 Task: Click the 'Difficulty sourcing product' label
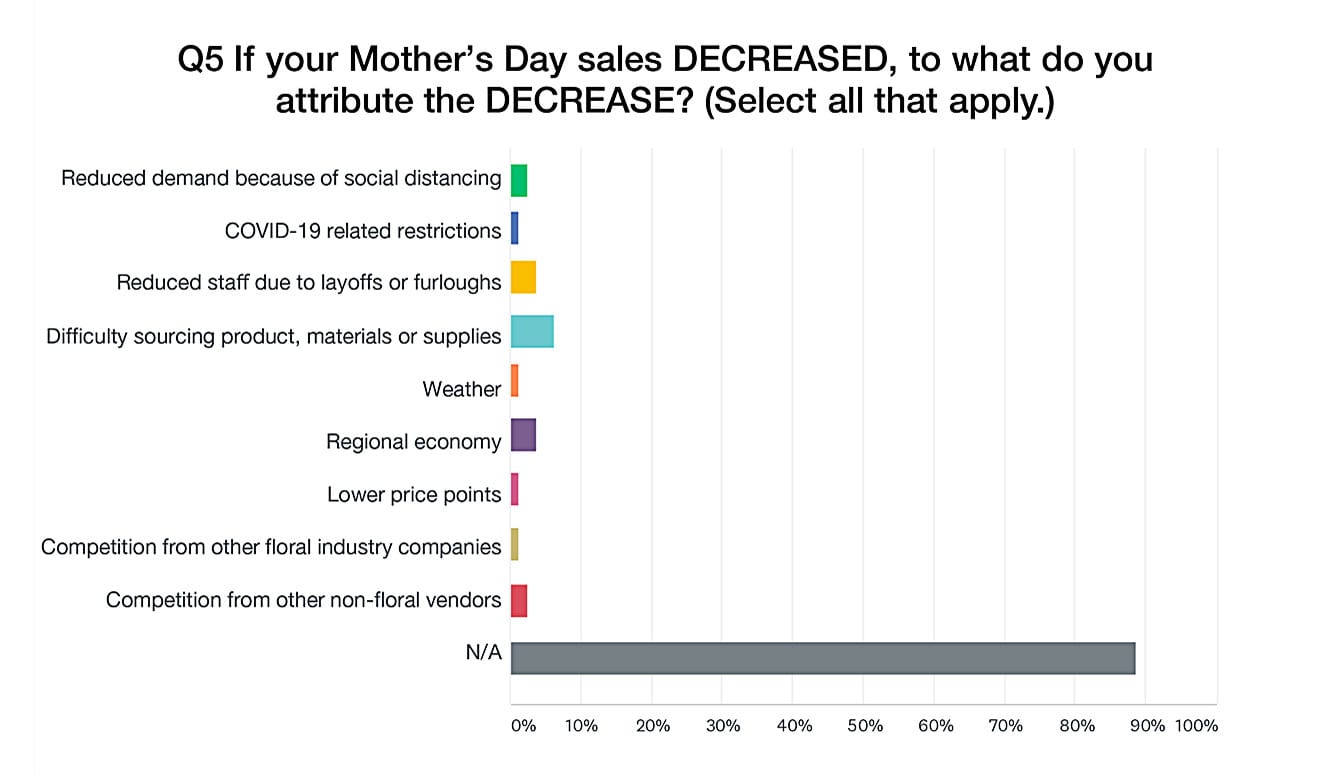click(x=273, y=336)
